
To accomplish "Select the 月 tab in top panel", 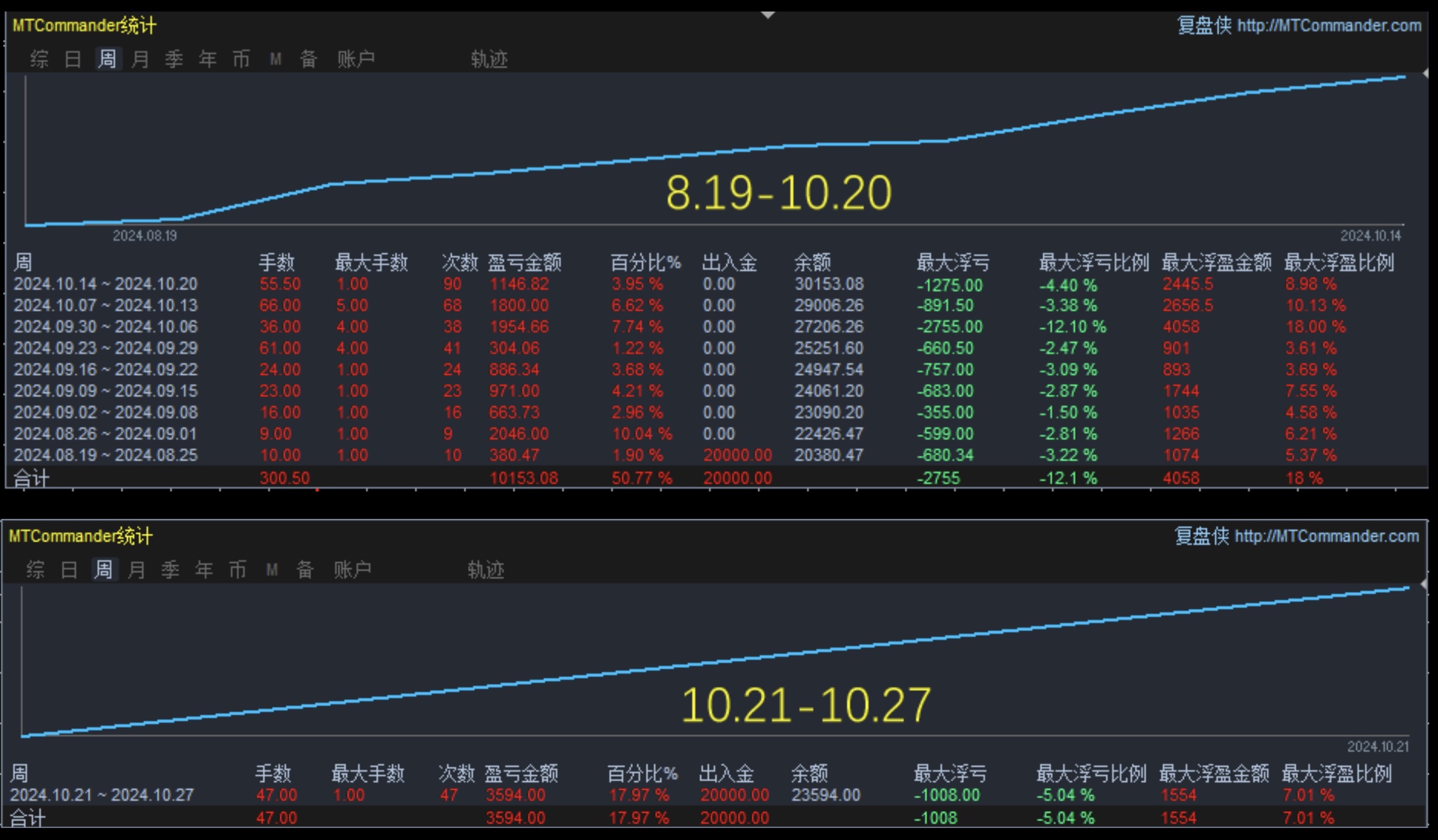I will (x=140, y=59).
